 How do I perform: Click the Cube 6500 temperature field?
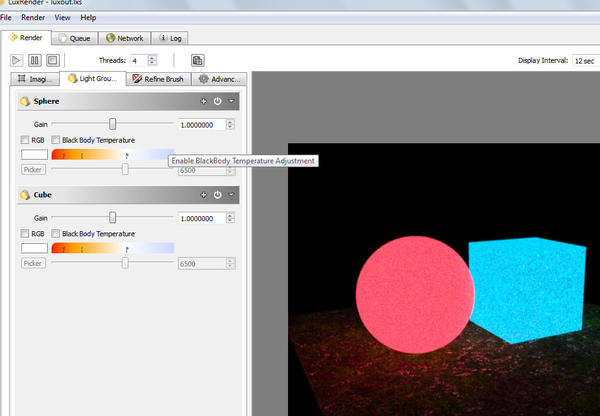[x=202, y=264]
